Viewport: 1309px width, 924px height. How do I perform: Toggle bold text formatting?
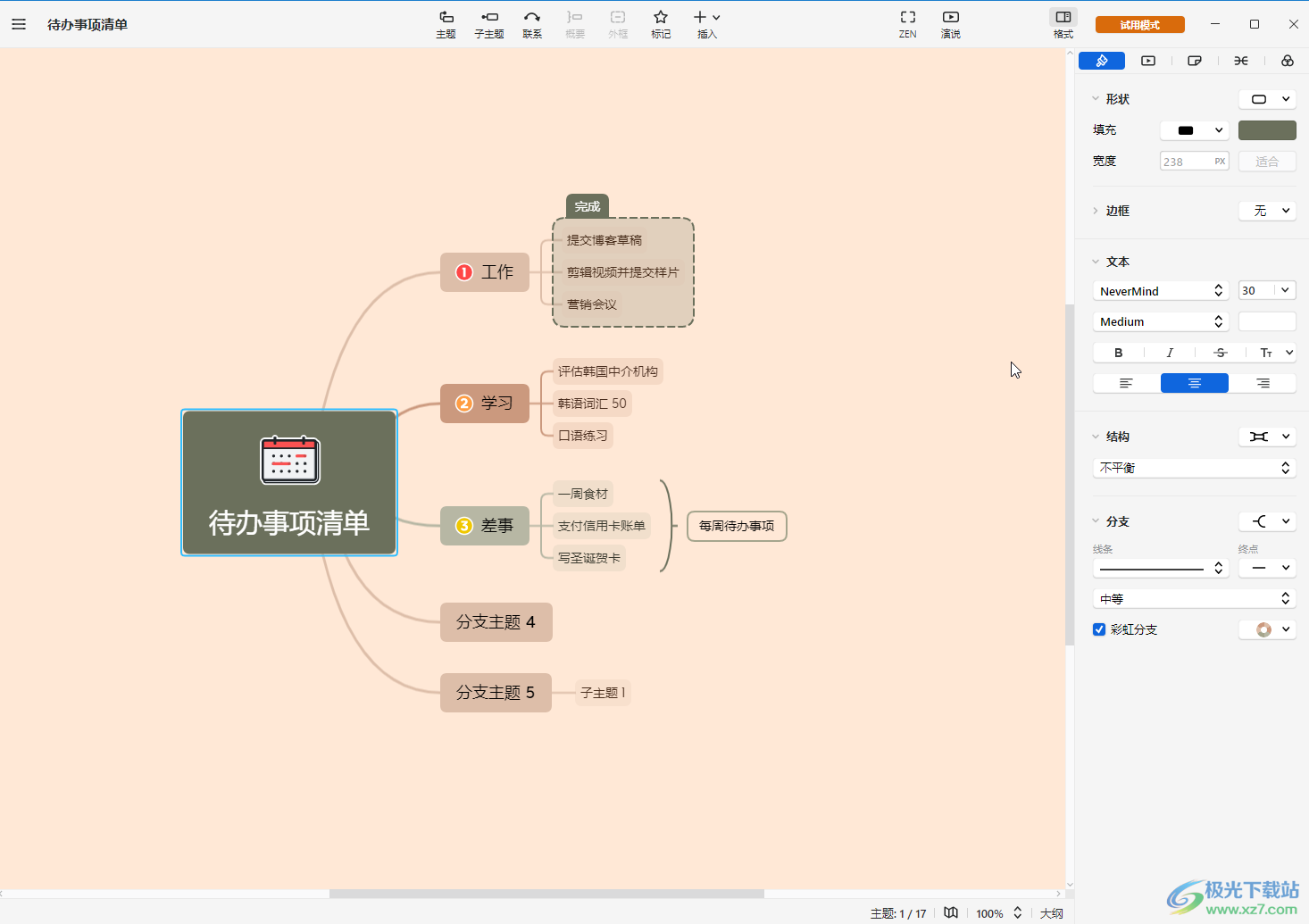(1118, 353)
